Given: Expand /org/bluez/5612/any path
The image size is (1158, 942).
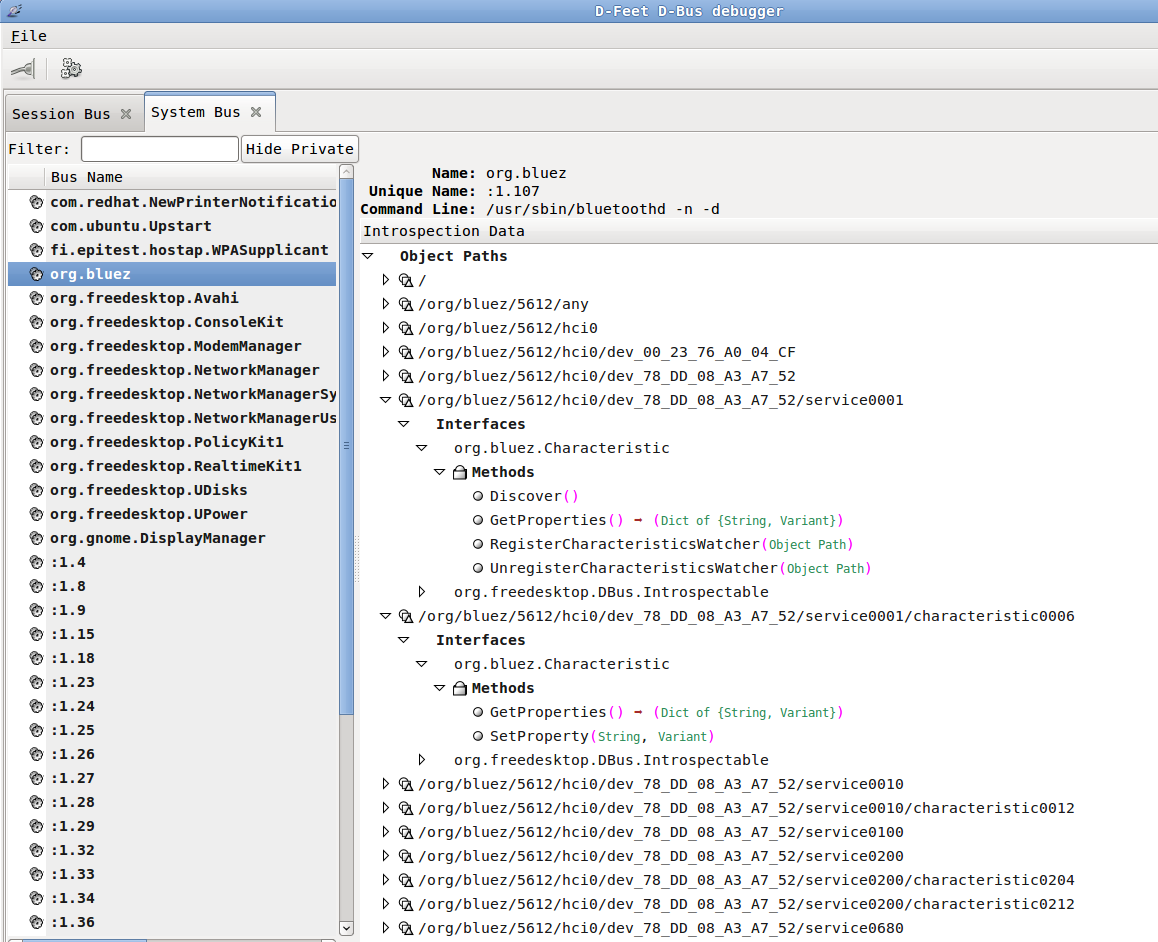Looking at the screenshot, I should click(x=386, y=303).
